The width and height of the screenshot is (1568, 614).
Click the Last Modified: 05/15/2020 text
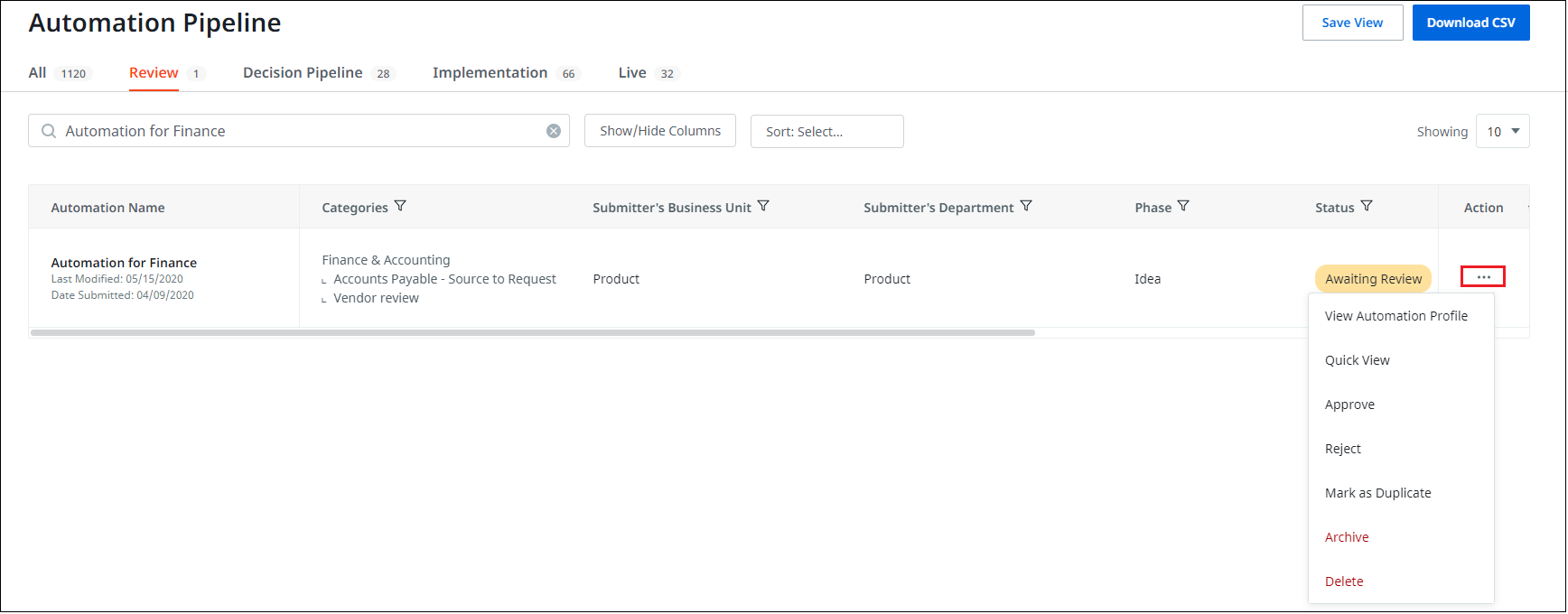117,279
